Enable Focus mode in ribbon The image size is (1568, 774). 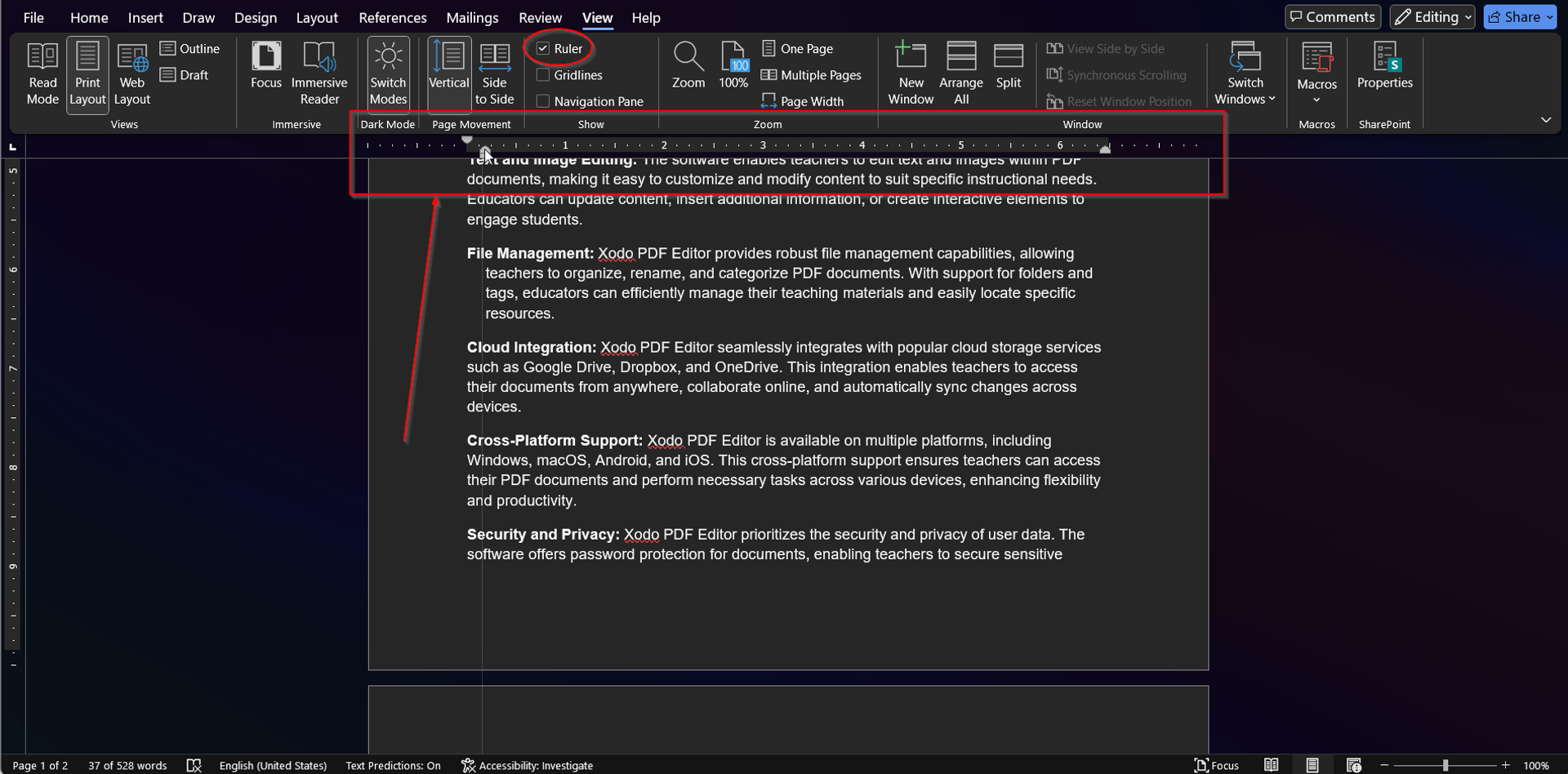pyautogui.click(x=266, y=65)
